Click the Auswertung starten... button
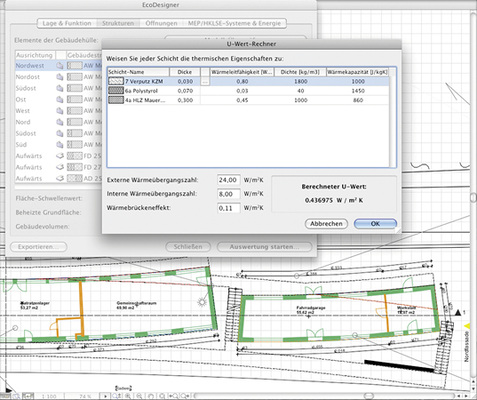This screenshot has width=477, height=400. point(264,247)
